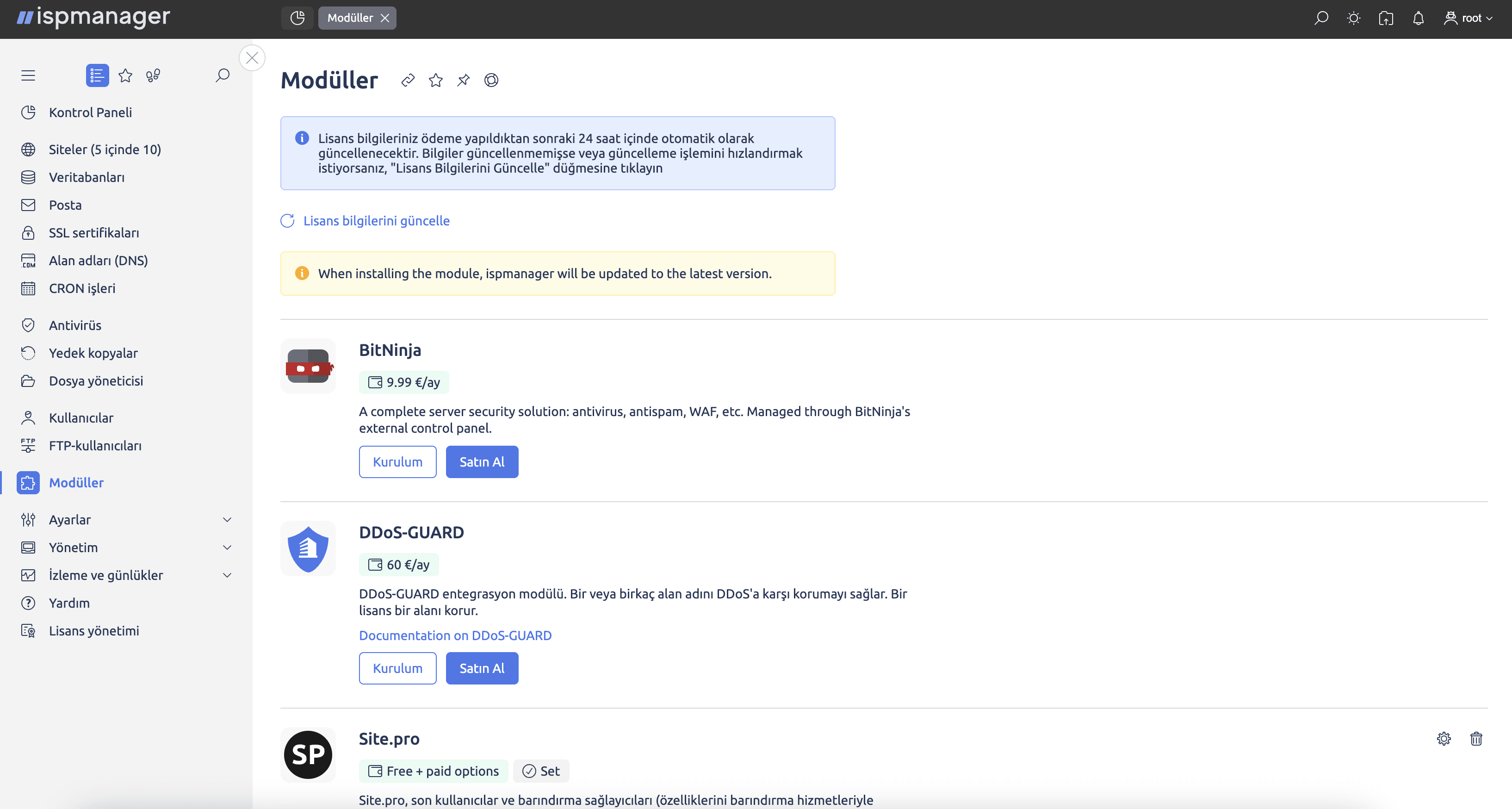Expand the Yönetim submenu chevron
The height and width of the screenshot is (809, 1512).
pyautogui.click(x=227, y=547)
